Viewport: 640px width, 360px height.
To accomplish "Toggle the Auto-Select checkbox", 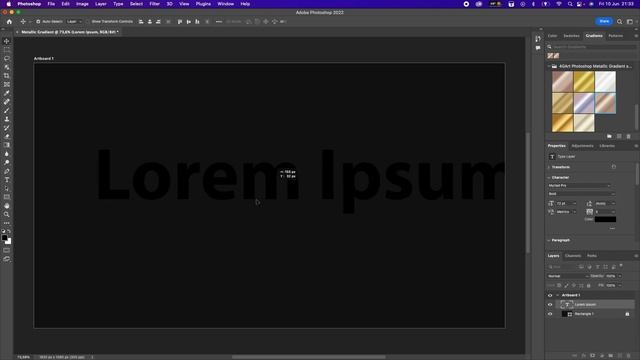I will click(x=38, y=22).
